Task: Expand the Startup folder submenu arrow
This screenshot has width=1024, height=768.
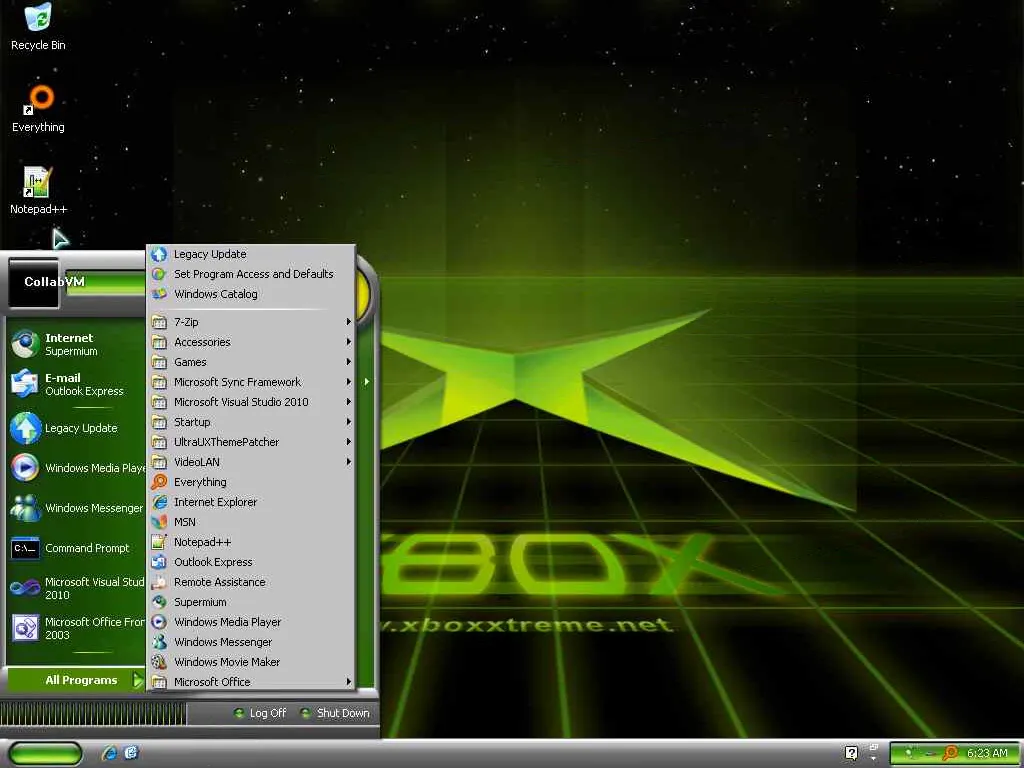Action: (348, 422)
